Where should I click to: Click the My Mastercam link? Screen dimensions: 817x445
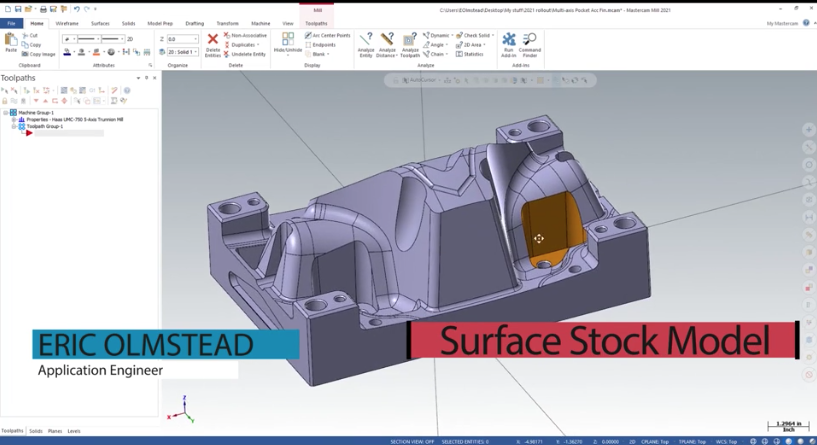(782, 23)
